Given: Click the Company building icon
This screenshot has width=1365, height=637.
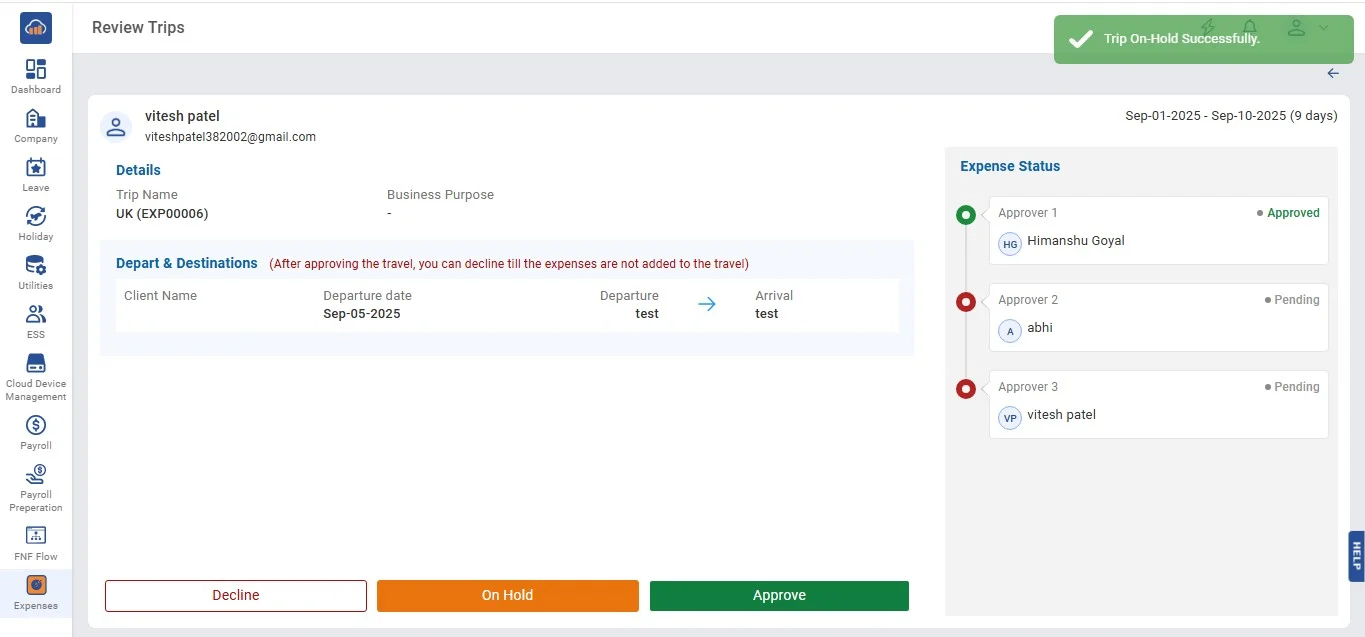Looking at the screenshot, I should [x=36, y=119].
